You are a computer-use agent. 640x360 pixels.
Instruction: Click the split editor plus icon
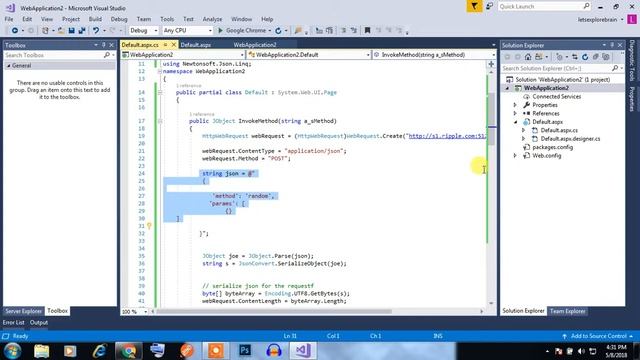tap(491, 64)
